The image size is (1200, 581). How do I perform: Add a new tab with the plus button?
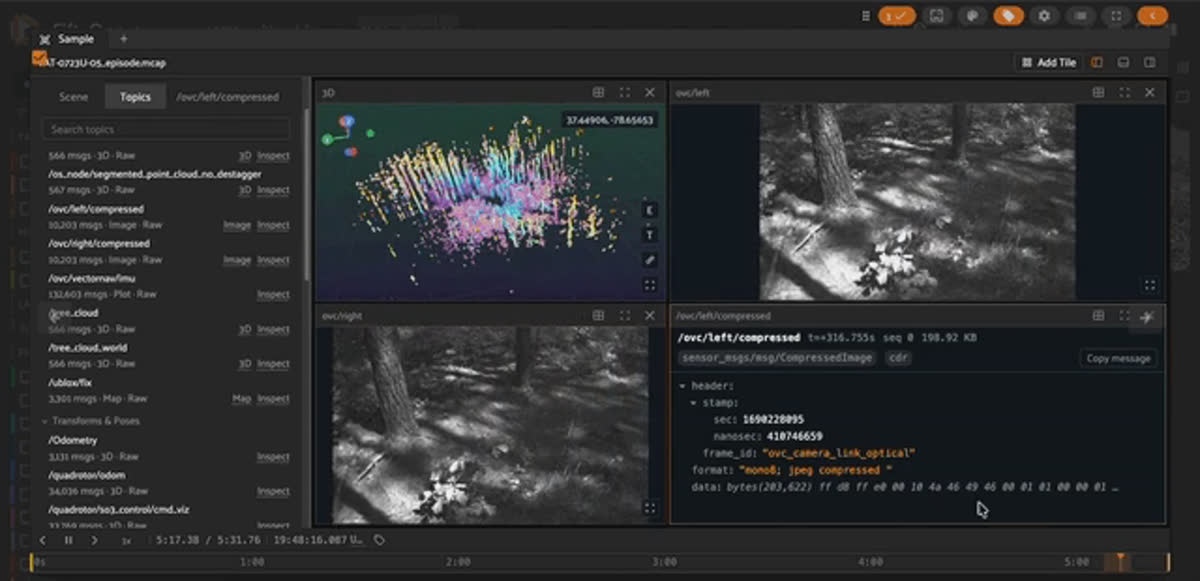(123, 39)
